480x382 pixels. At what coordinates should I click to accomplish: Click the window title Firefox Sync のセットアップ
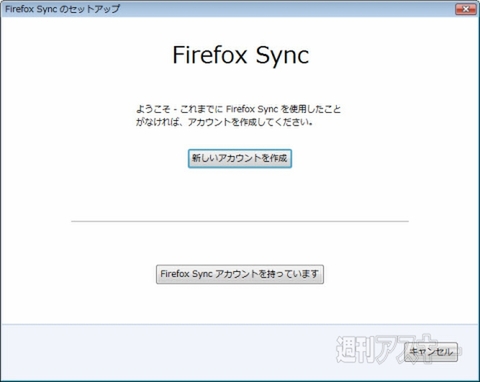pyautogui.click(x=63, y=9)
